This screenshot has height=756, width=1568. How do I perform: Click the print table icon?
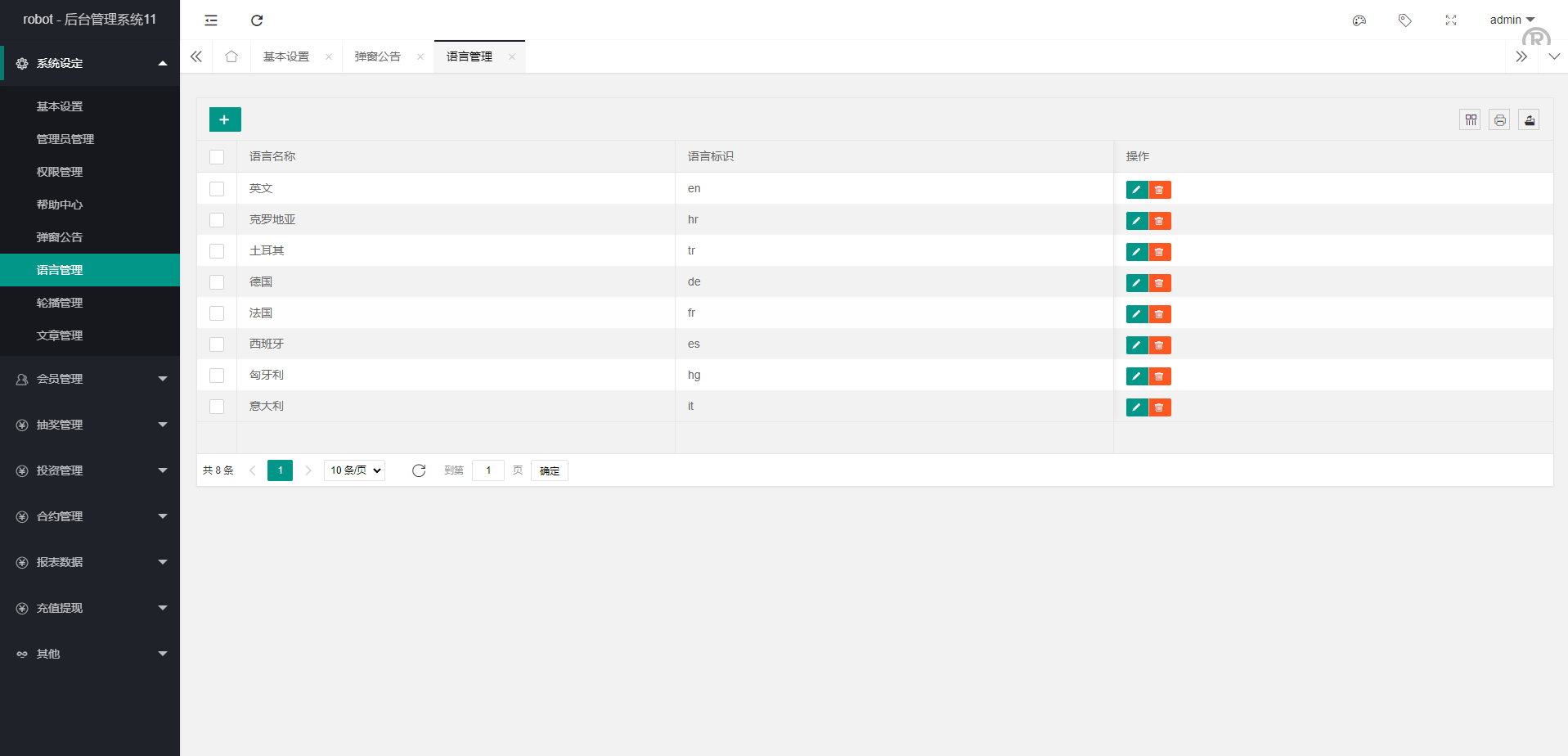(x=1499, y=120)
